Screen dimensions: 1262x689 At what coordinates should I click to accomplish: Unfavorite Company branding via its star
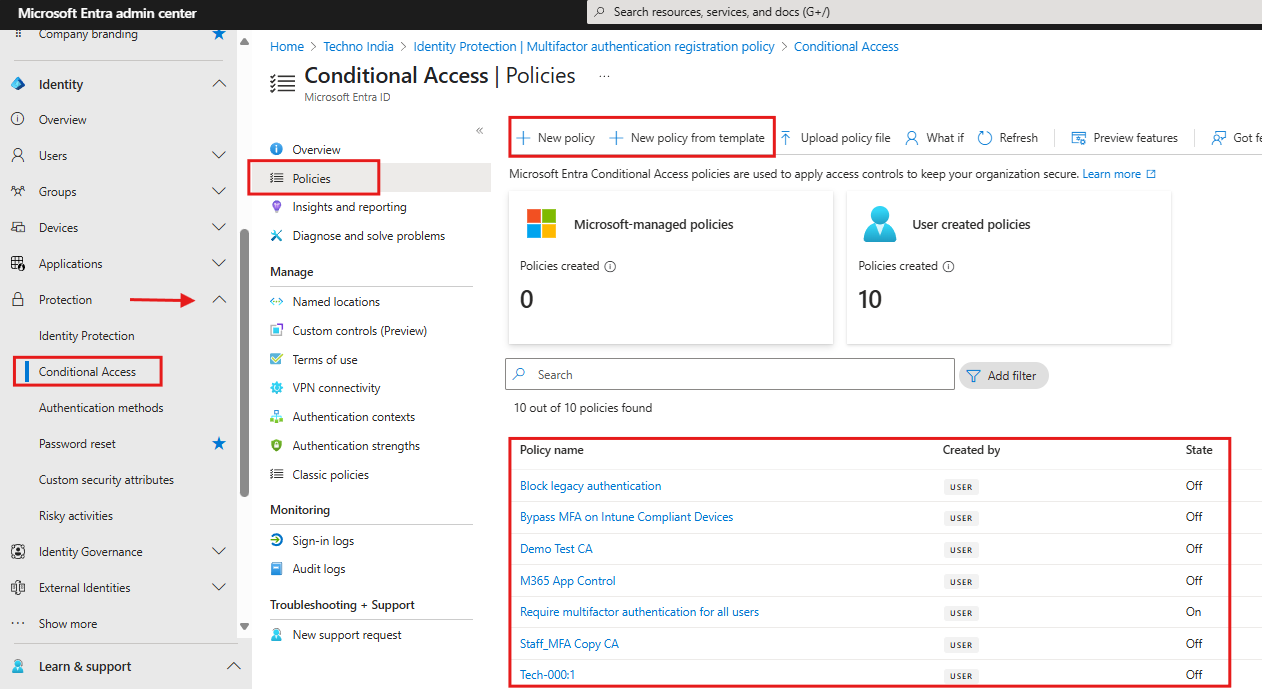(x=218, y=33)
